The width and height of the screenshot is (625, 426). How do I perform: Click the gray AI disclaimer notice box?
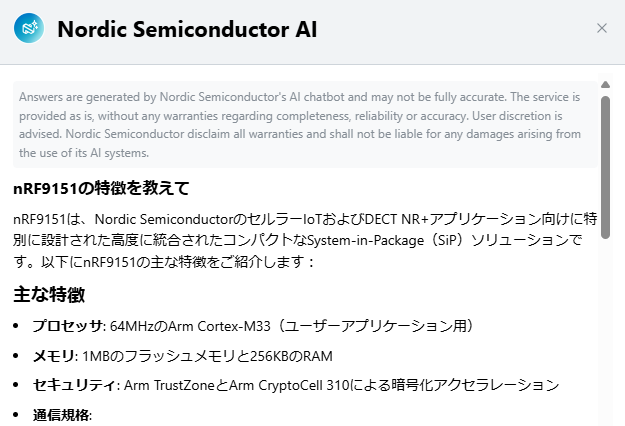[305, 125]
